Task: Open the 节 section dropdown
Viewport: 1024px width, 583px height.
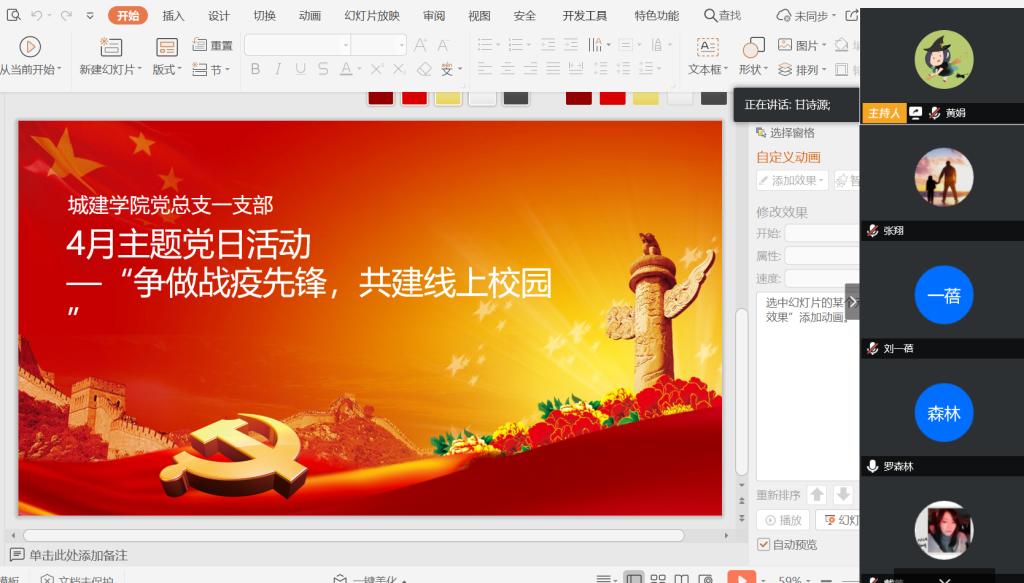Action: (211, 69)
